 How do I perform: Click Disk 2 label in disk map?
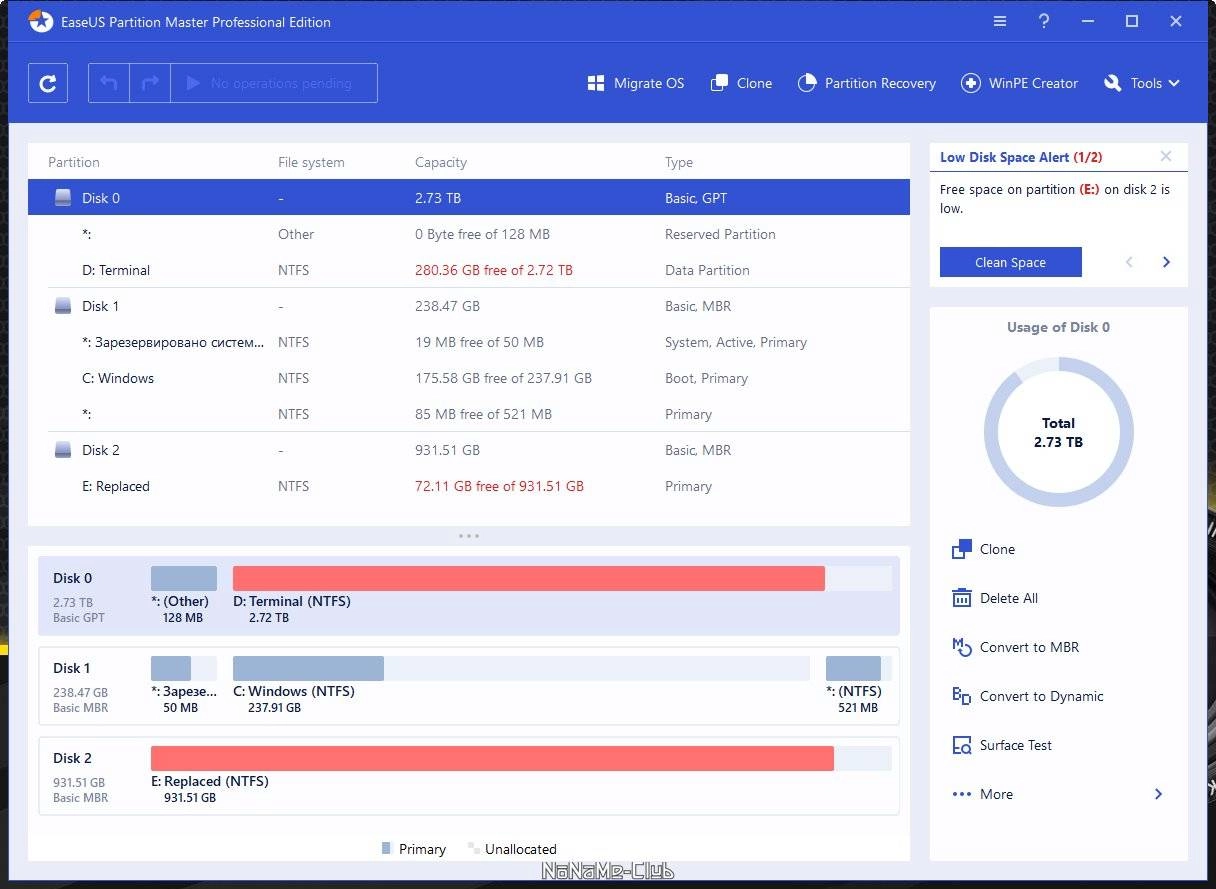73,758
